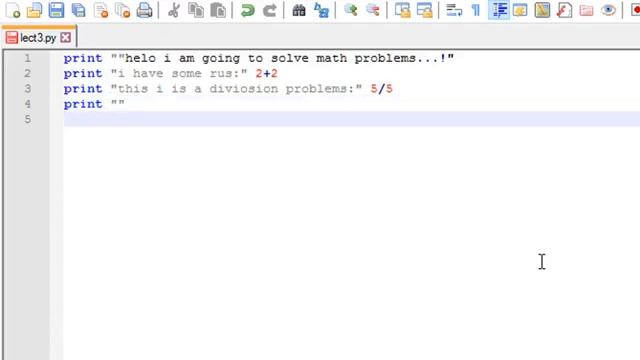The image size is (640, 360).
Task: Save the current file with the floppy icon
Action: click(56, 10)
